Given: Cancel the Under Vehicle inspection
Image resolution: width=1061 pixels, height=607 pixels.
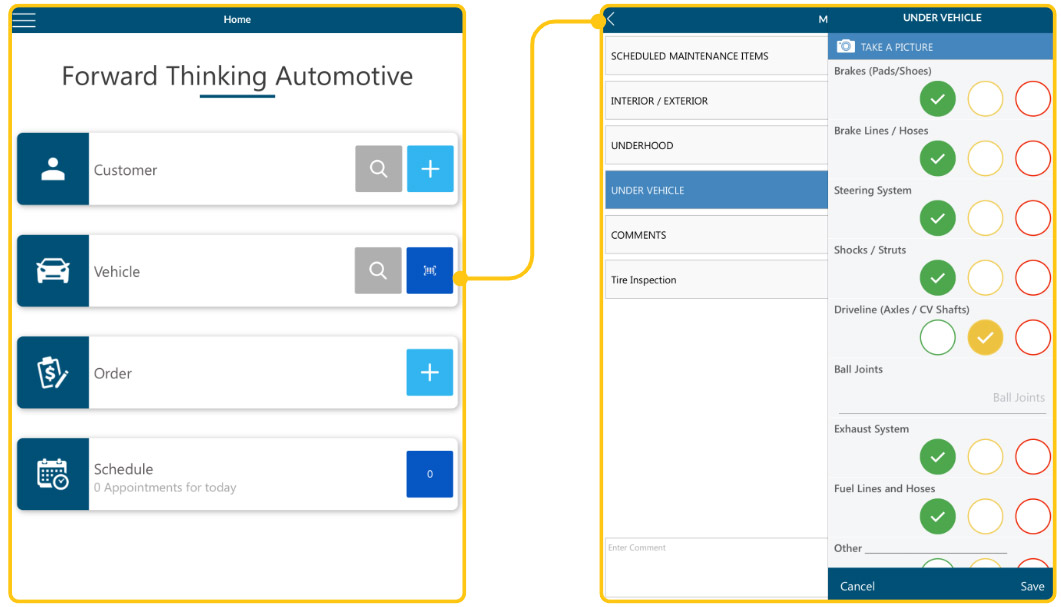Looking at the screenshot, I should pos(857,586).
